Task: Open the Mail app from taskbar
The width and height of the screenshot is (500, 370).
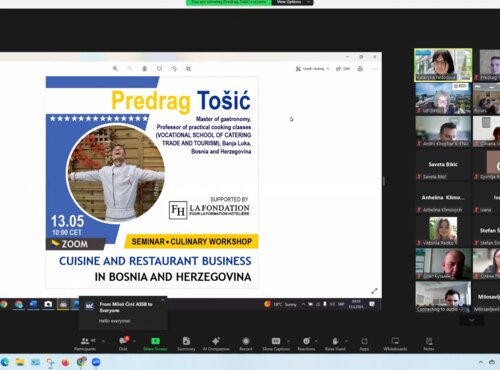Action: pos(35,362)
